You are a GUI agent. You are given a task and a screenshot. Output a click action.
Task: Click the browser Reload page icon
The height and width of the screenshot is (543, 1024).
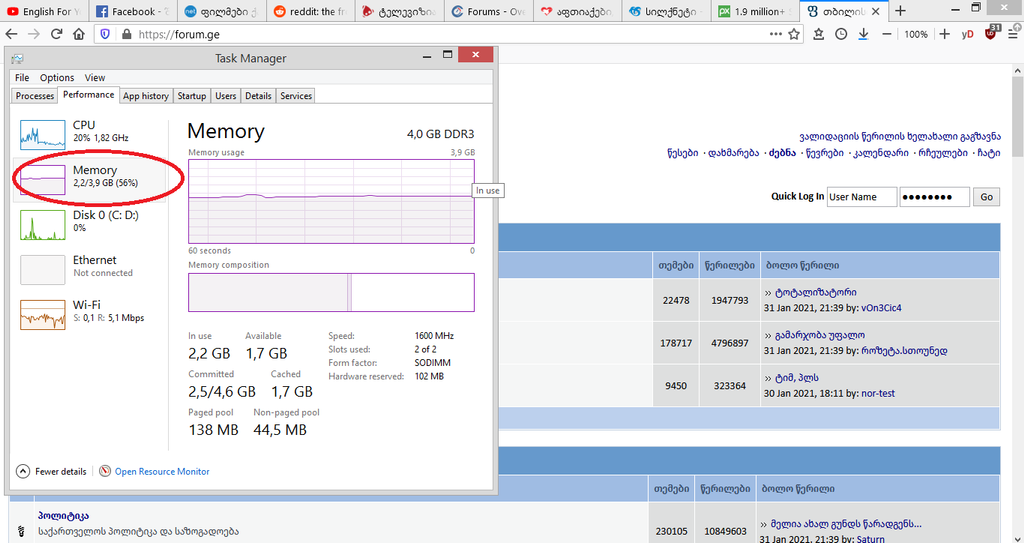pos(55,33)
